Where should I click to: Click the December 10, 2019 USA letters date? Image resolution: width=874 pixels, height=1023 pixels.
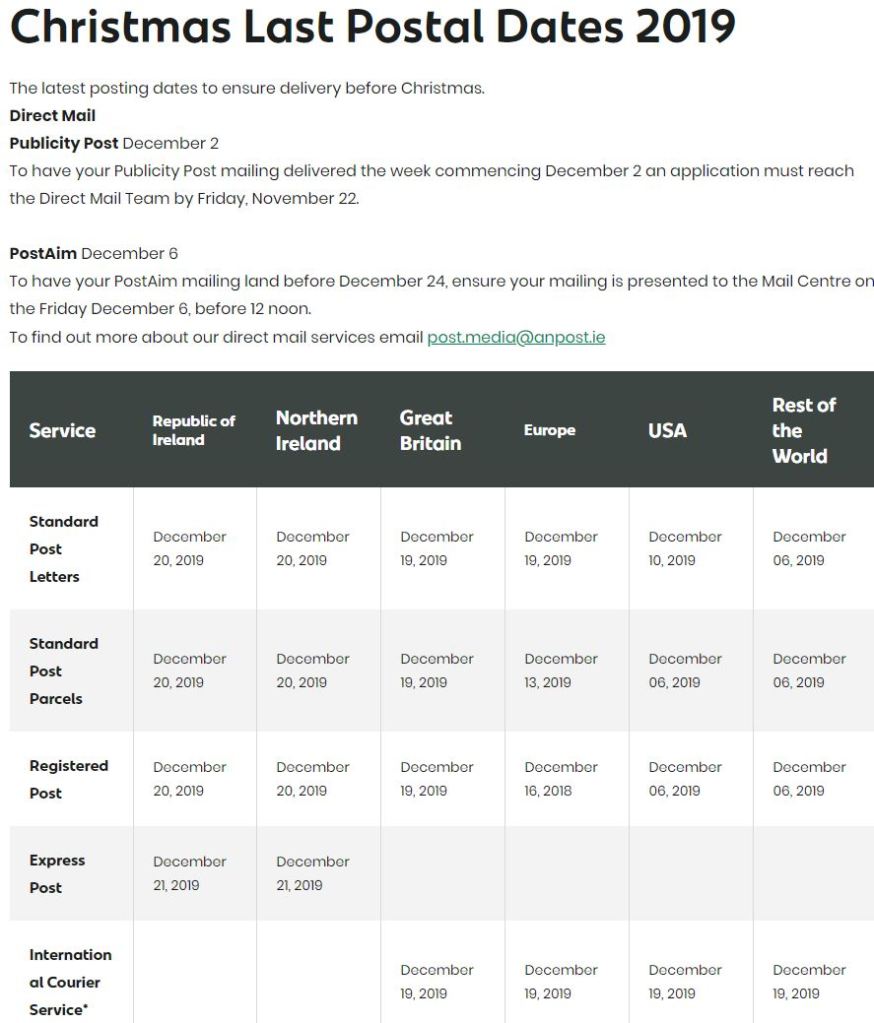(685, 549)
